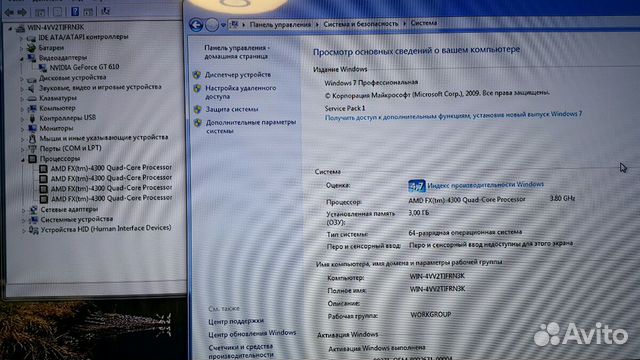Screen dimensions: 640x360
Task: Click Панель управления in address breadcrumb
Action: coord(280,24)
